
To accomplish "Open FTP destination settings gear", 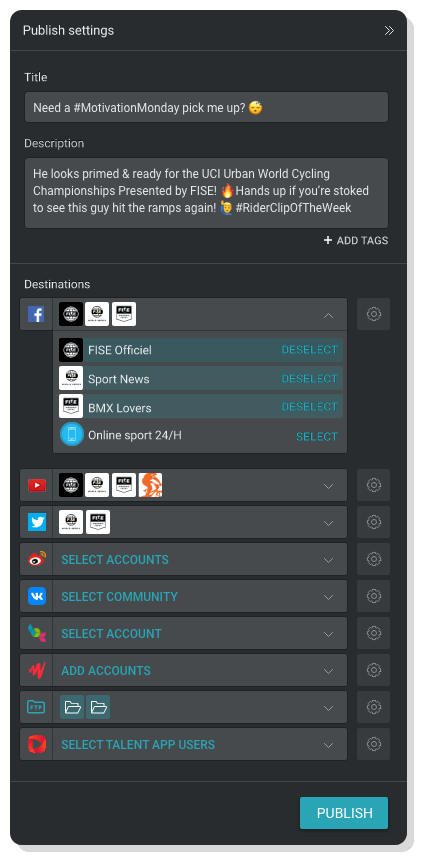I will (373, 707).
